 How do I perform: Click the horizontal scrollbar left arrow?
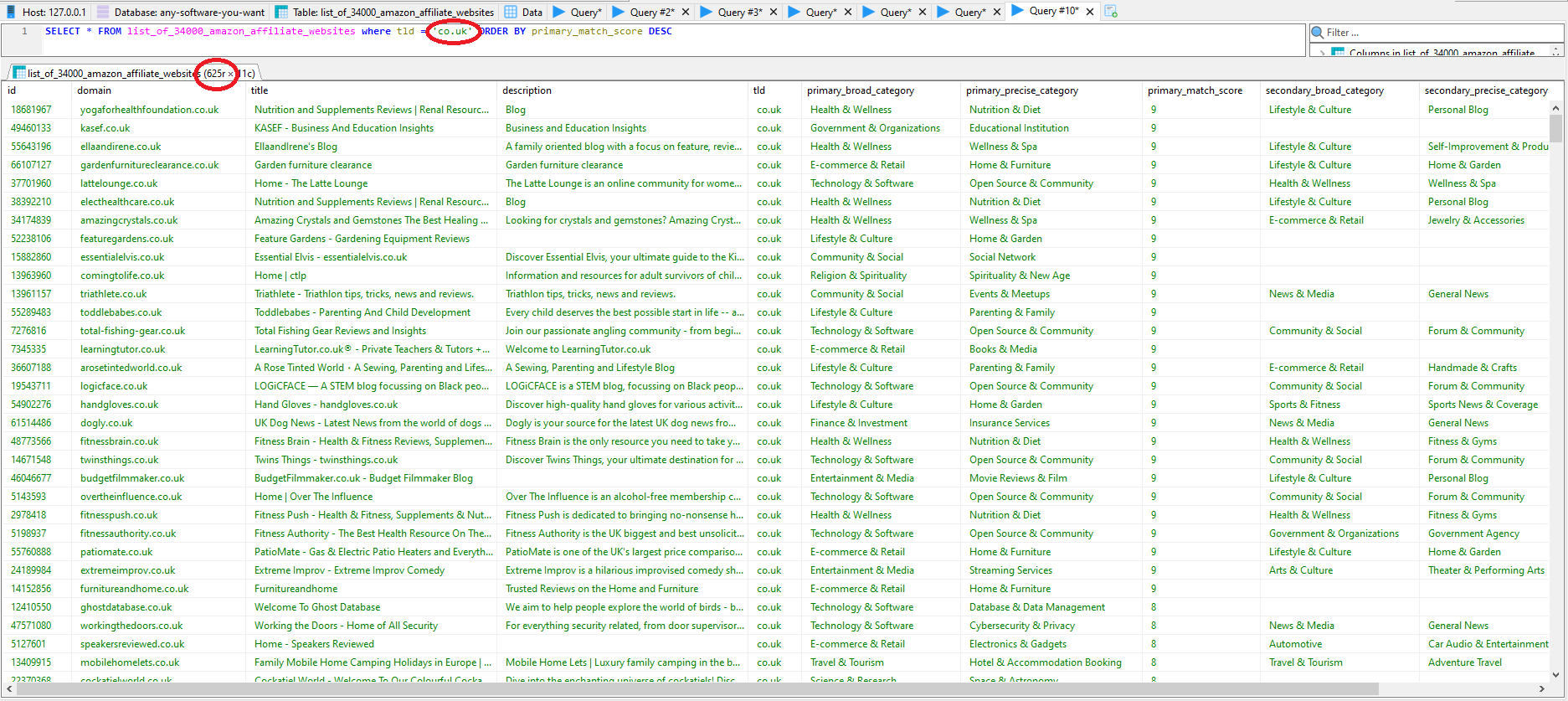pyautogui.click(x=10, y=689)
